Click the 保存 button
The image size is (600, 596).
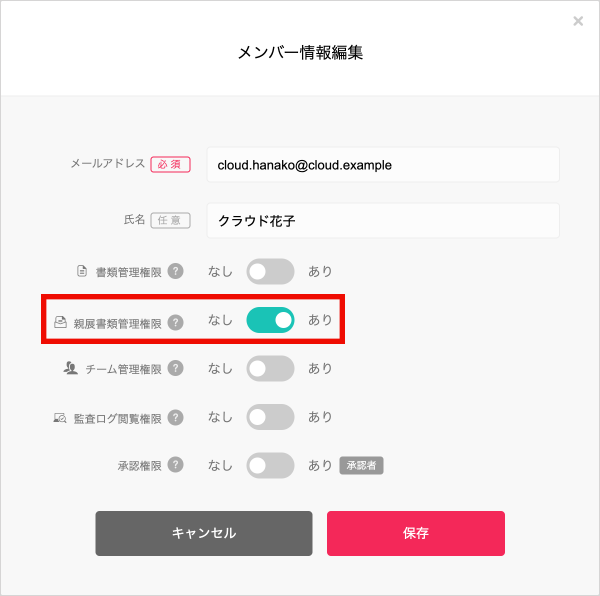pos(416,533)
